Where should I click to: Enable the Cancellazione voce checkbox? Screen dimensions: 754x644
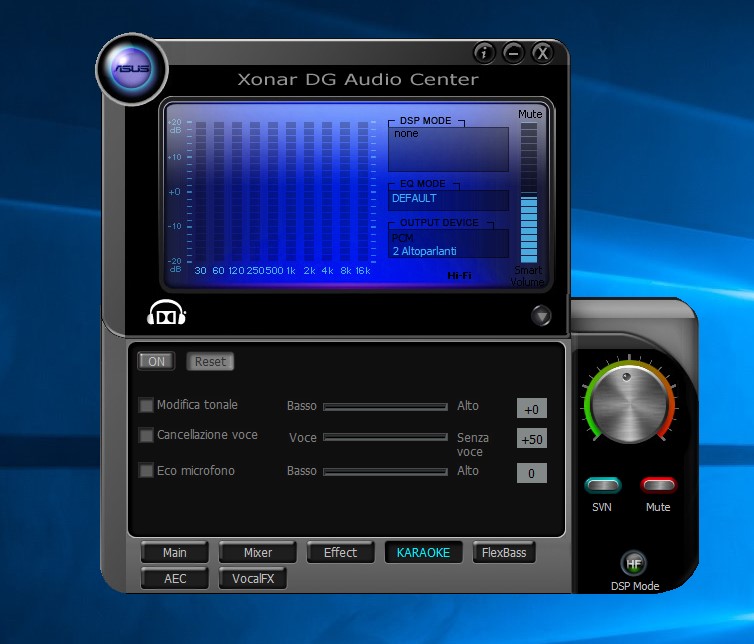tap(146, 435)
